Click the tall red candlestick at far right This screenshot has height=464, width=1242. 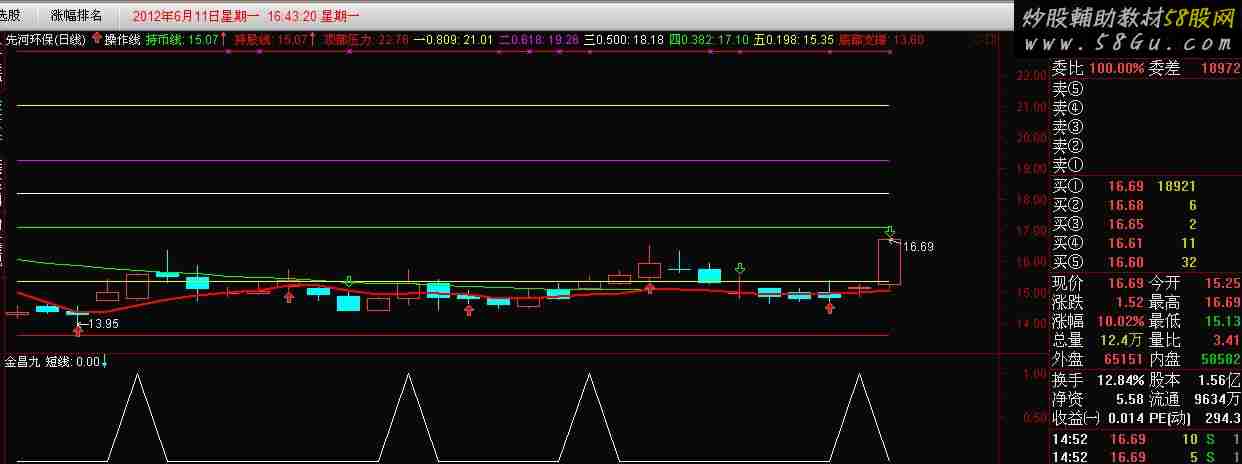coord(889,262)
